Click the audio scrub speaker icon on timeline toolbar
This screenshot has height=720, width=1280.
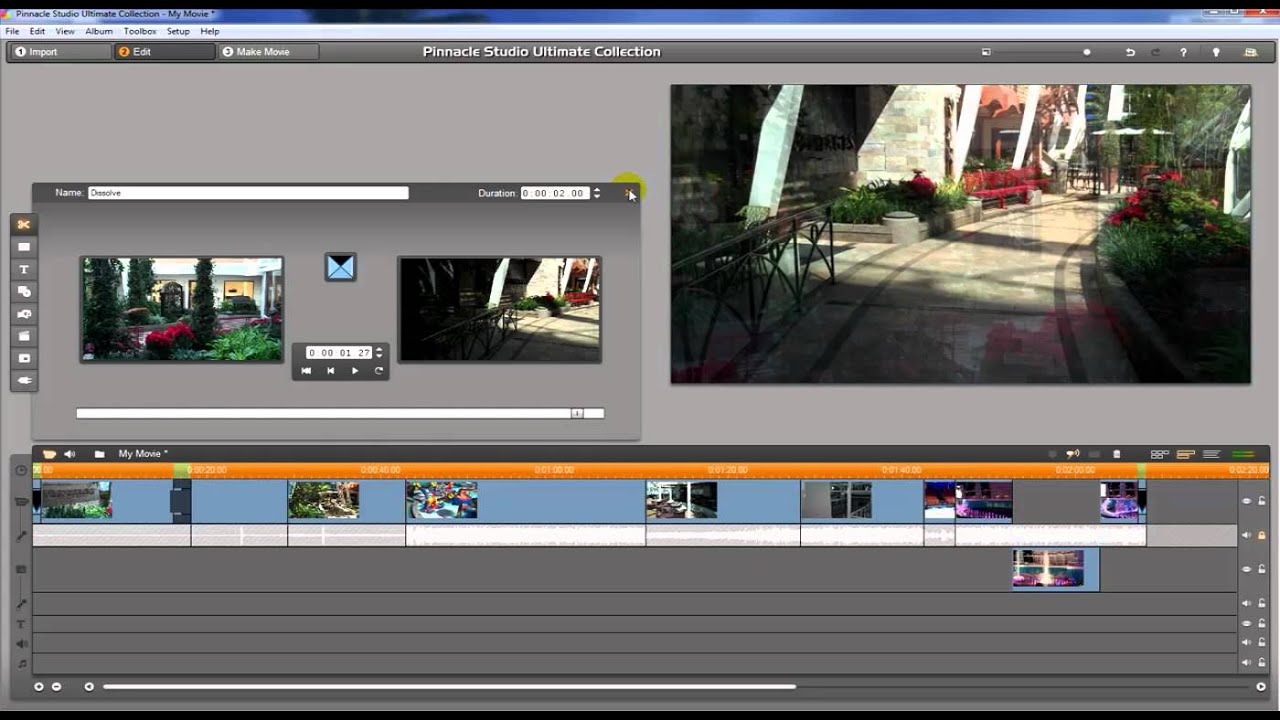pos(1072,454)
